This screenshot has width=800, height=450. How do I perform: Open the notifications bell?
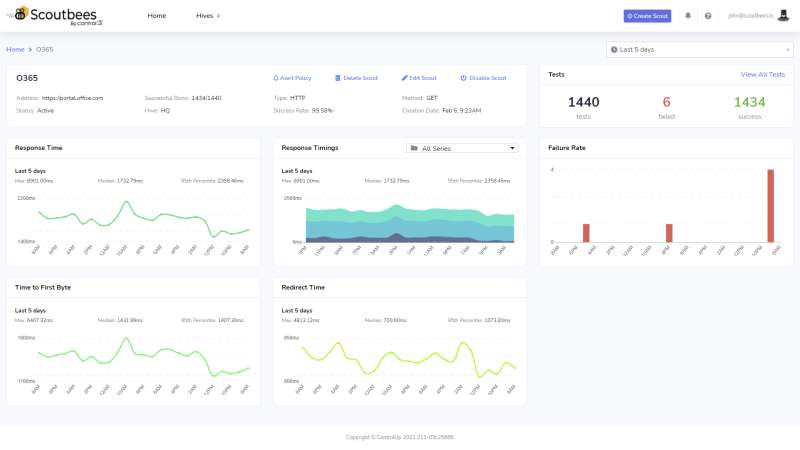(x=688, y=16)
